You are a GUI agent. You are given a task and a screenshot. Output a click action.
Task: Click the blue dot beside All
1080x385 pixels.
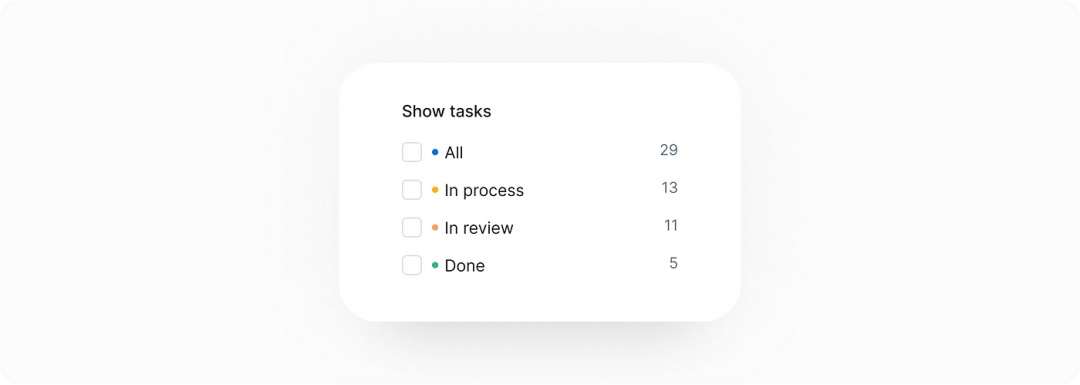[435, 152]
